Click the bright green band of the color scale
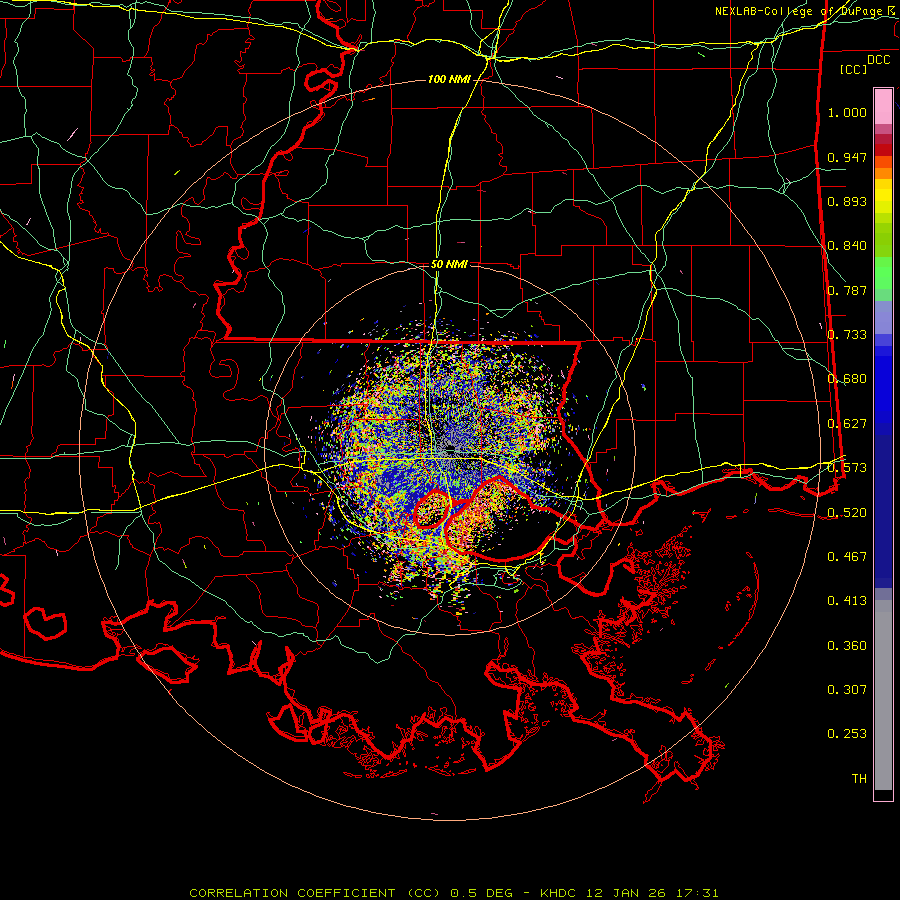900x900 pixels. [x=883, y=273]
